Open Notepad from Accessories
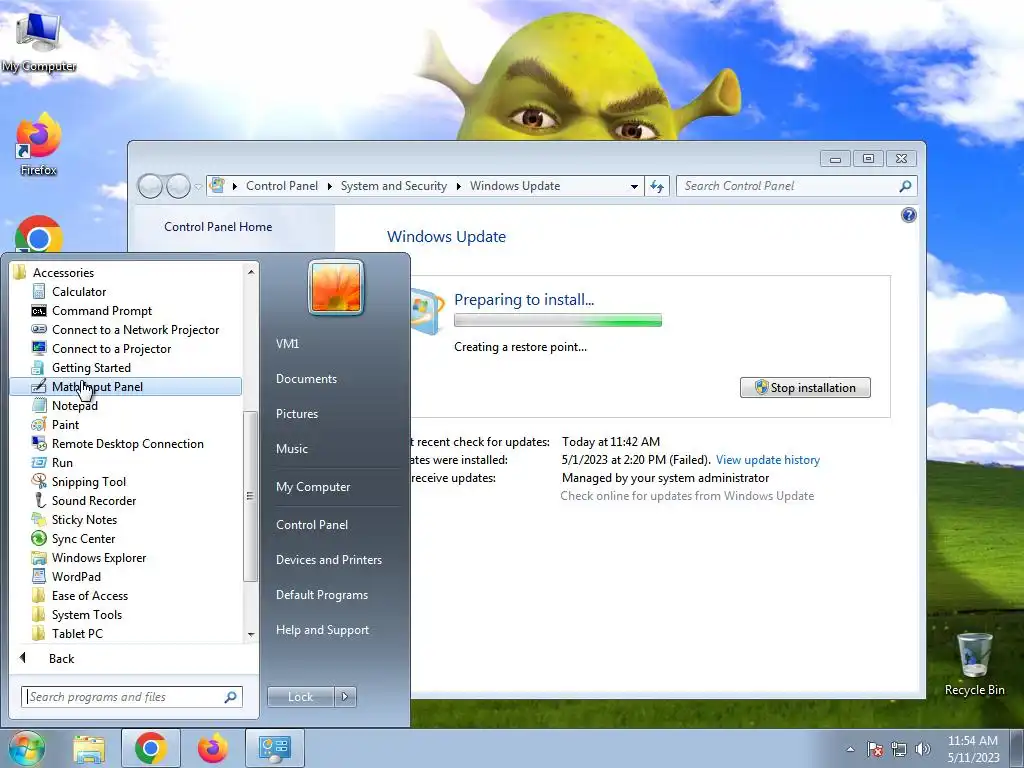This screenshot has height=768, width=1024. (74, 406)
